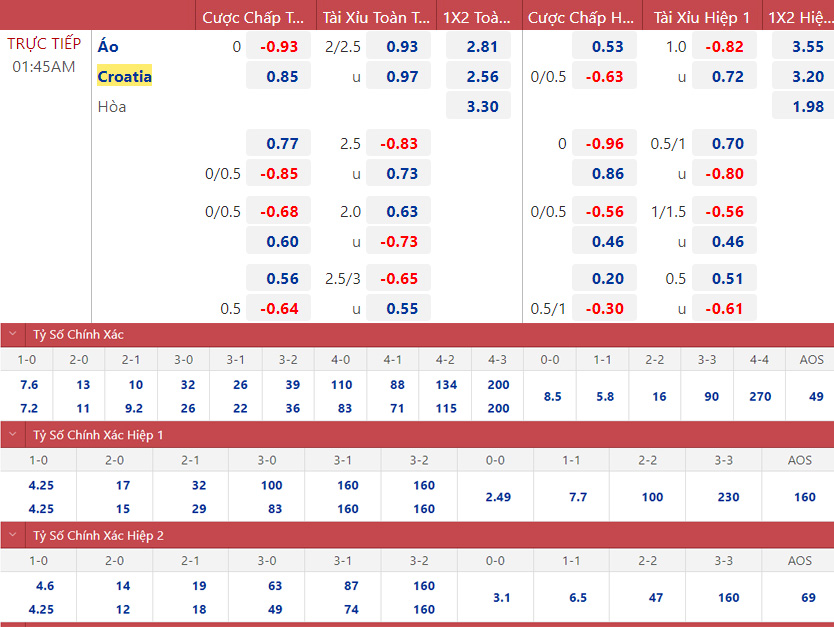Open the Áo team link
834x627 pixels.
(x=108, y=47)
